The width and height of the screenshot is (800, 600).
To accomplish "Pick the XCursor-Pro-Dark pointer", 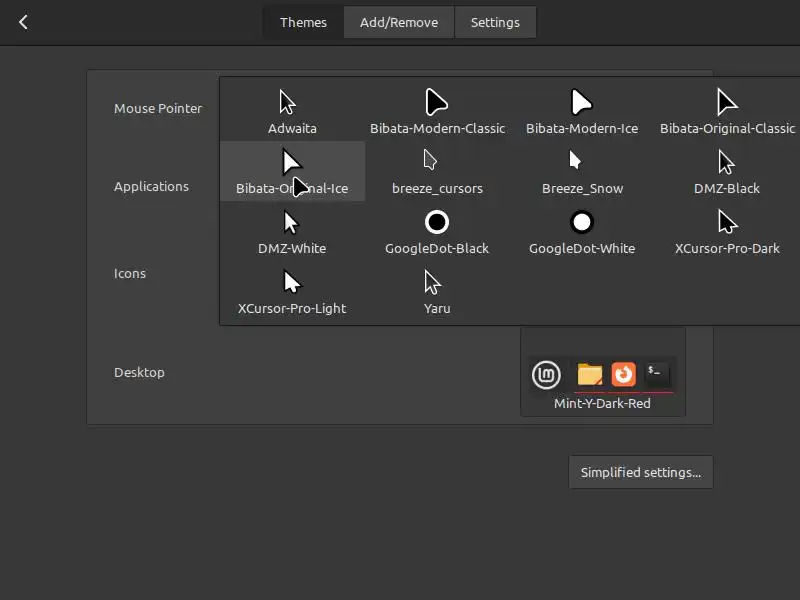I will tap(727, 231).
